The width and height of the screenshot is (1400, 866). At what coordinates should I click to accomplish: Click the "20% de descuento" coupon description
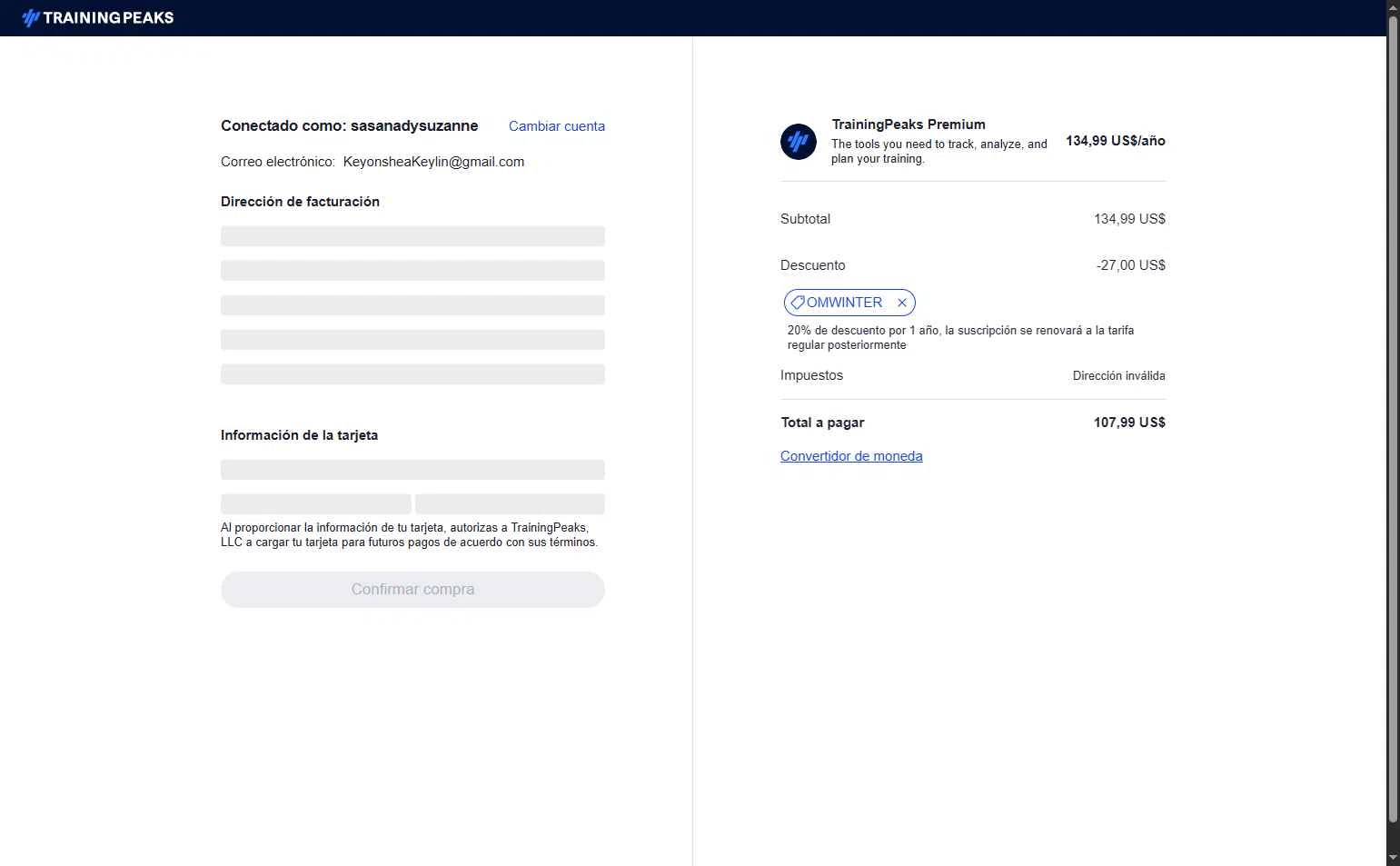[x=961, y=338]
